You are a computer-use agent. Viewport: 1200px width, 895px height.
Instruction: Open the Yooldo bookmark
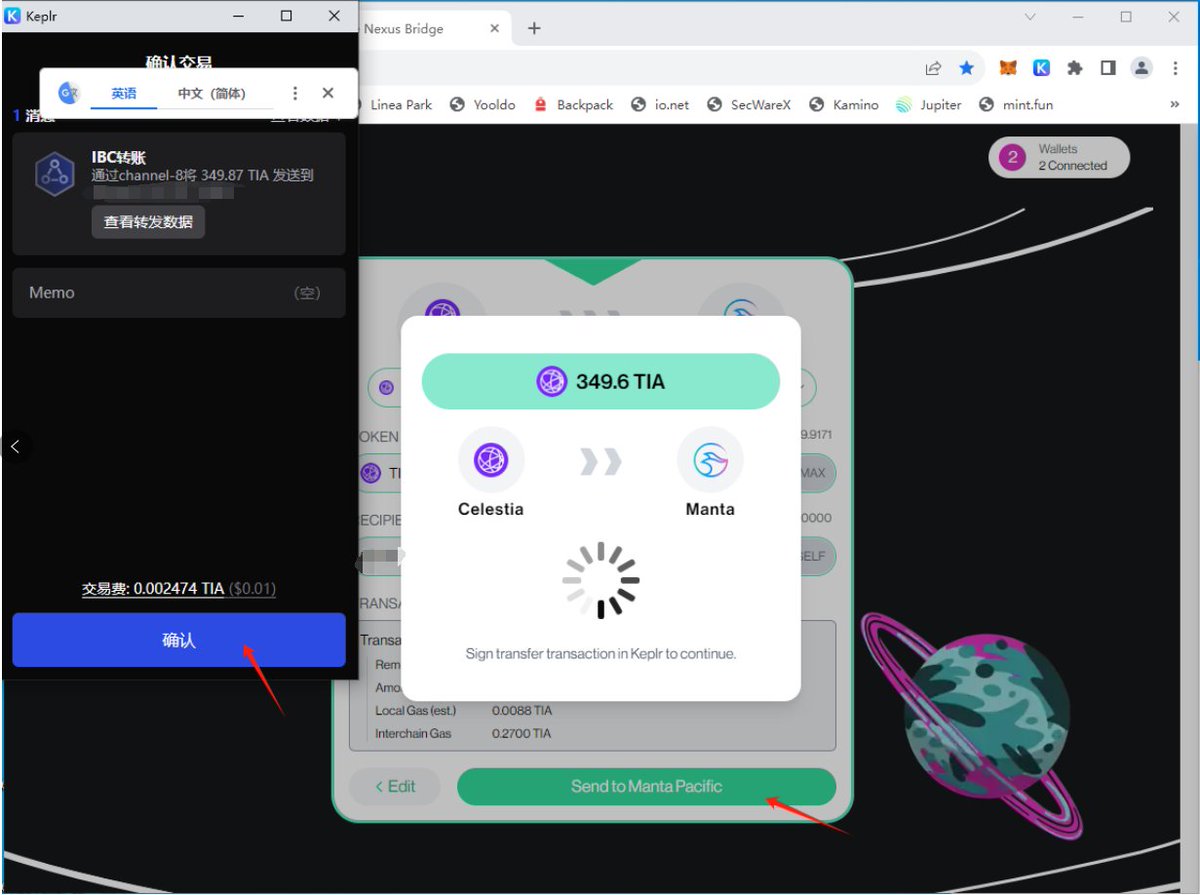(482, 104)
